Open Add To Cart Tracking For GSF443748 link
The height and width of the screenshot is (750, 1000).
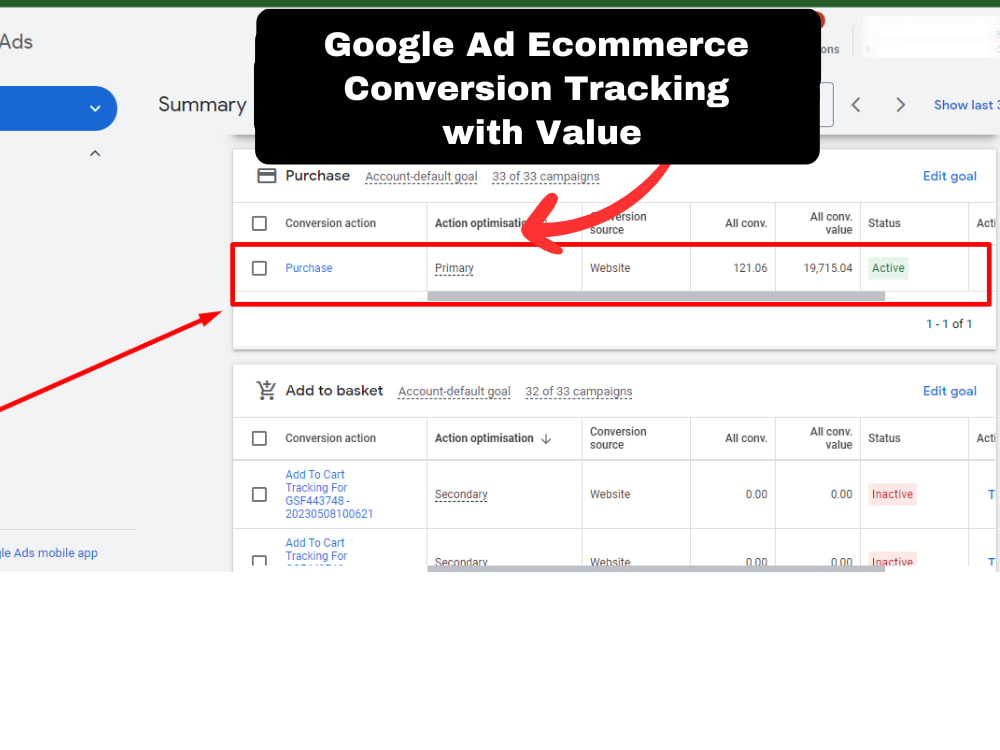pyautogui.click(x=329, y=494)
